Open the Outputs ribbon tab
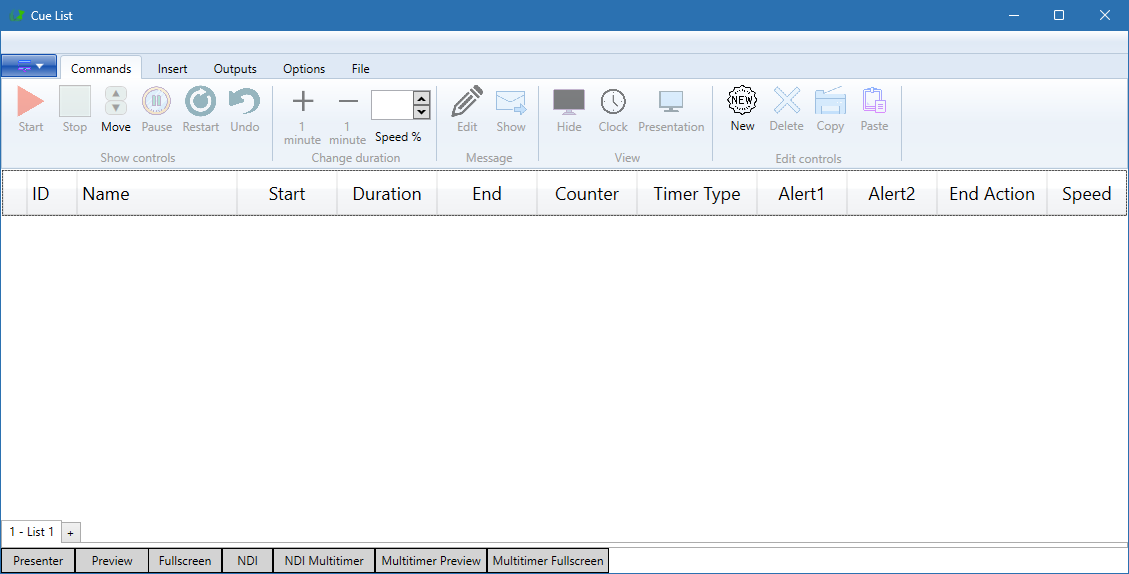 (x=235, y=68)
